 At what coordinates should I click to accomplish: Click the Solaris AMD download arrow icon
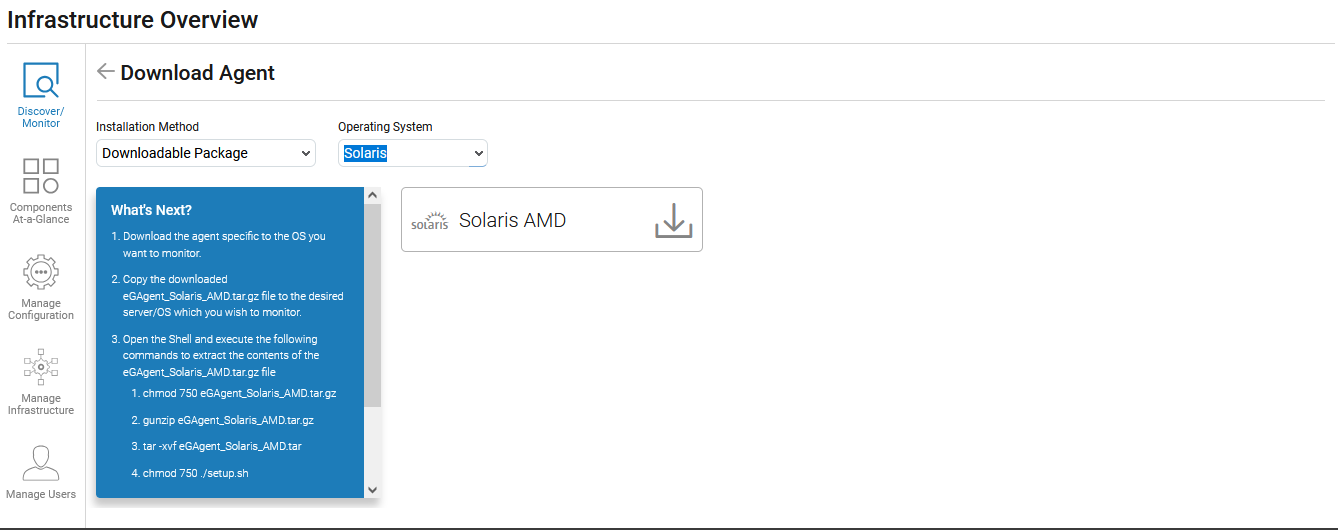673,220
